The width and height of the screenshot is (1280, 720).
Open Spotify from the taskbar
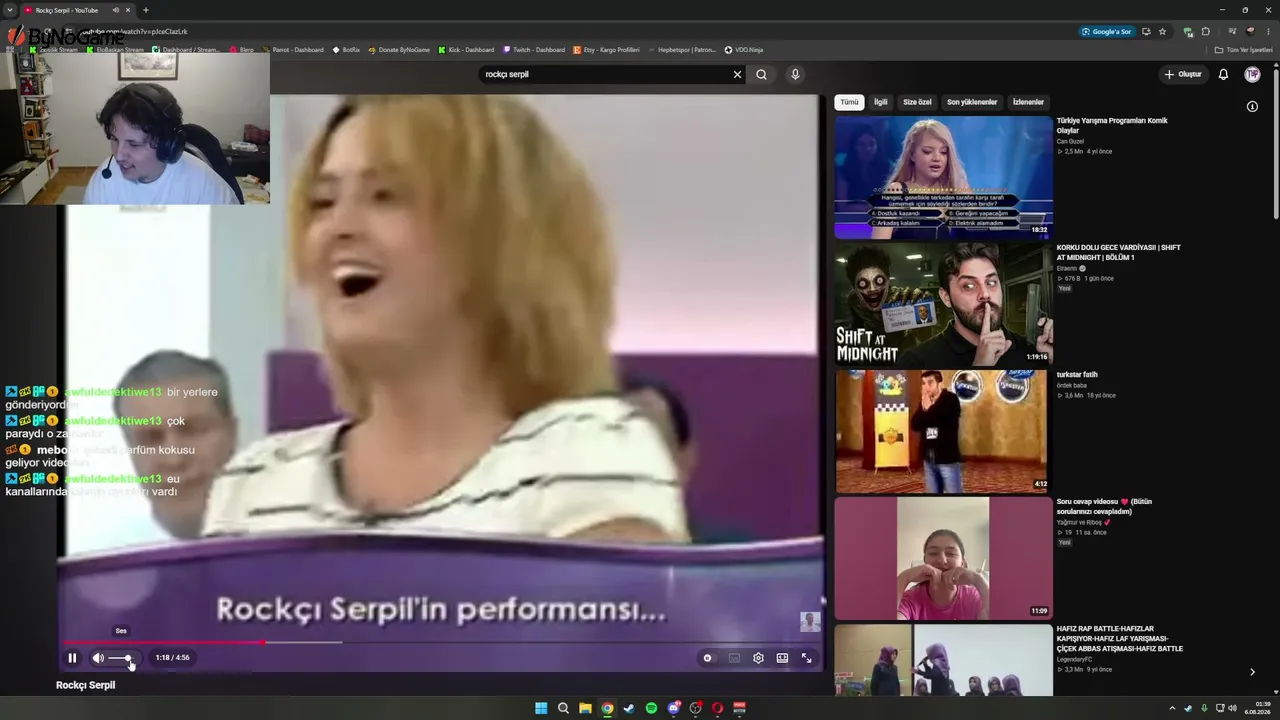(651, 708)
